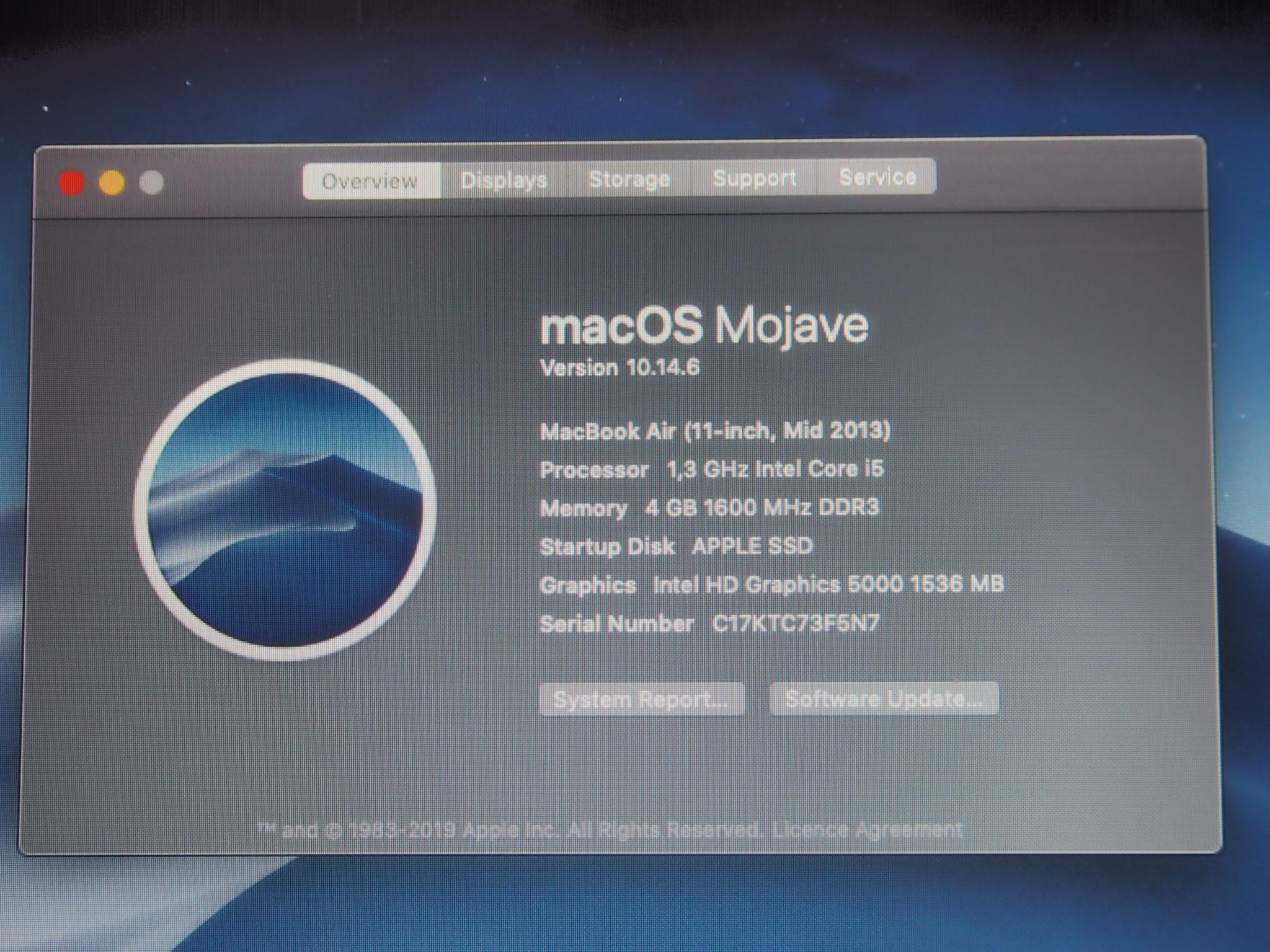1270x952 pixels.
Task: Click the Software Update button
Action: [x=884, y=699]
